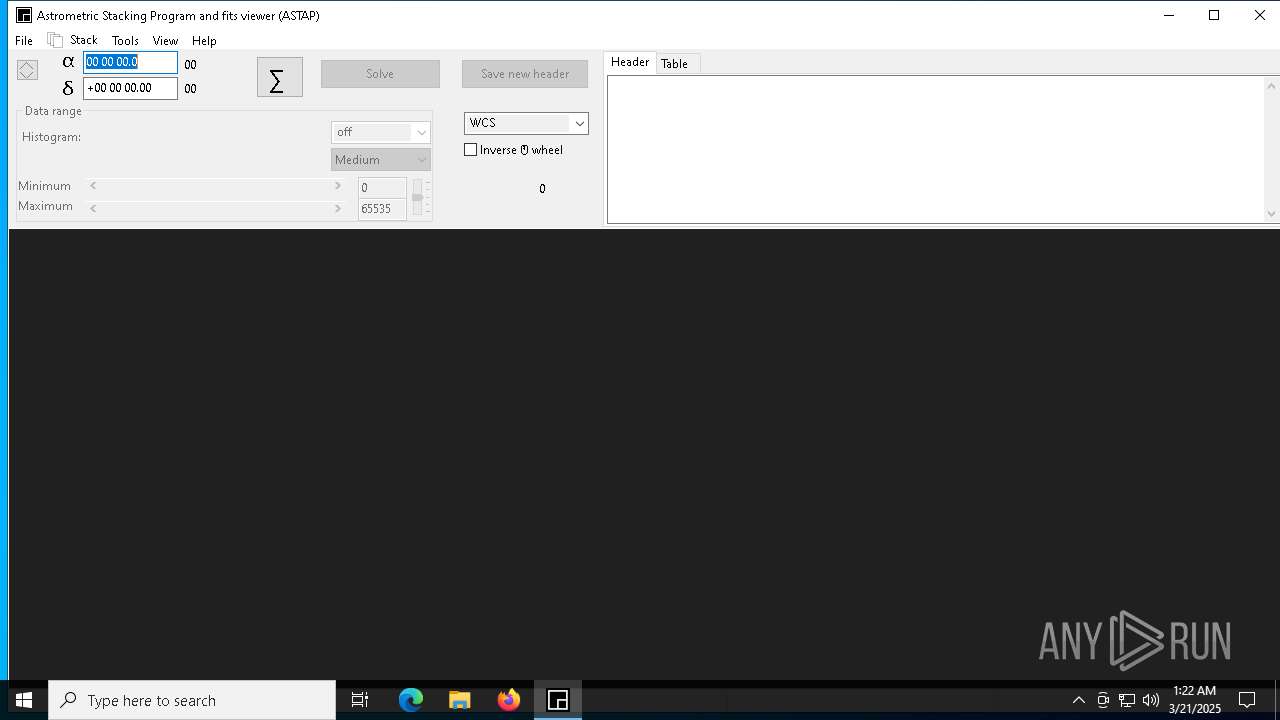
Task: Click the Minimum slider track
Action: [215, 186]
